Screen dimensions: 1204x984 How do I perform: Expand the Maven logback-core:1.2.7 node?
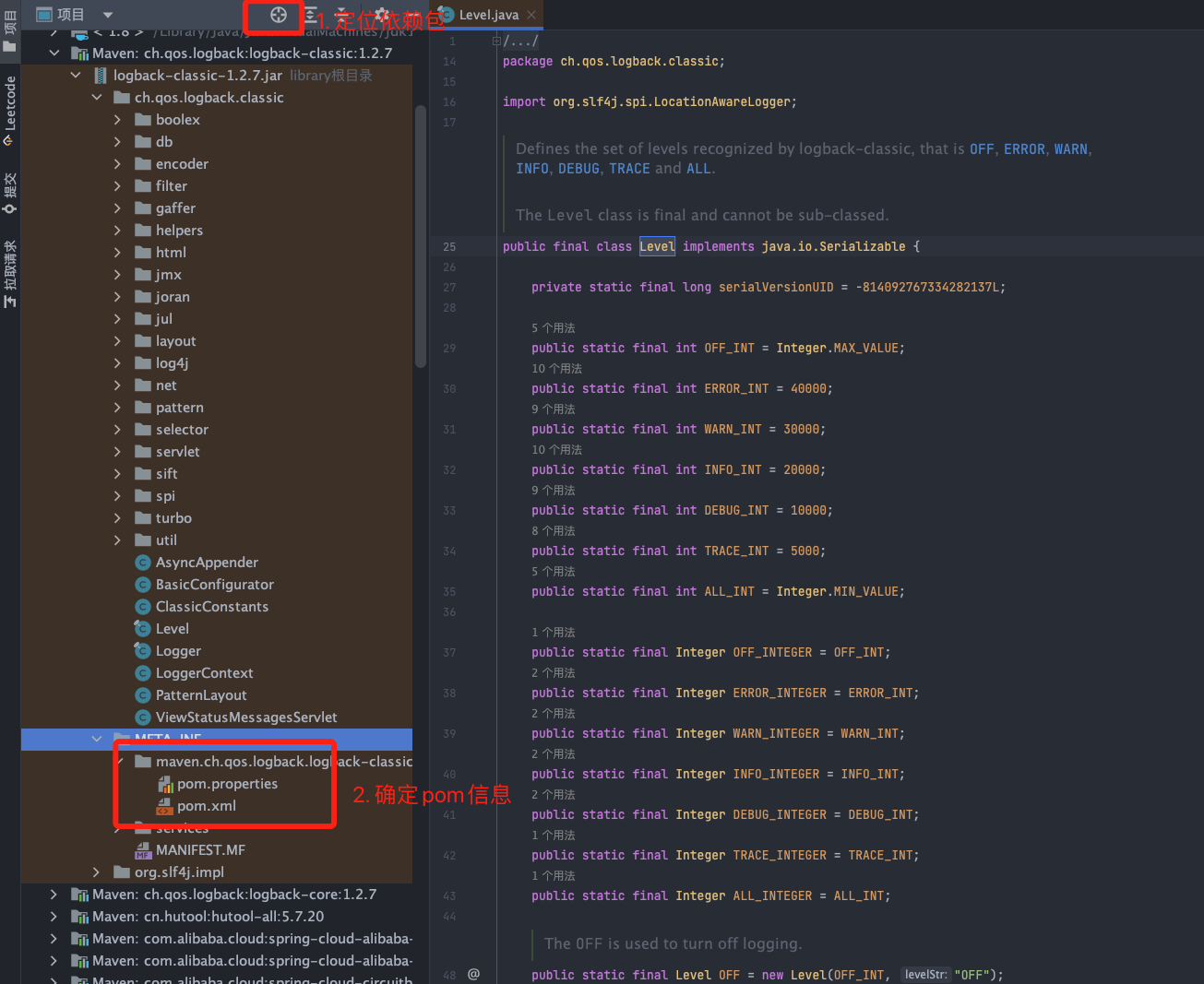(54, 895)
